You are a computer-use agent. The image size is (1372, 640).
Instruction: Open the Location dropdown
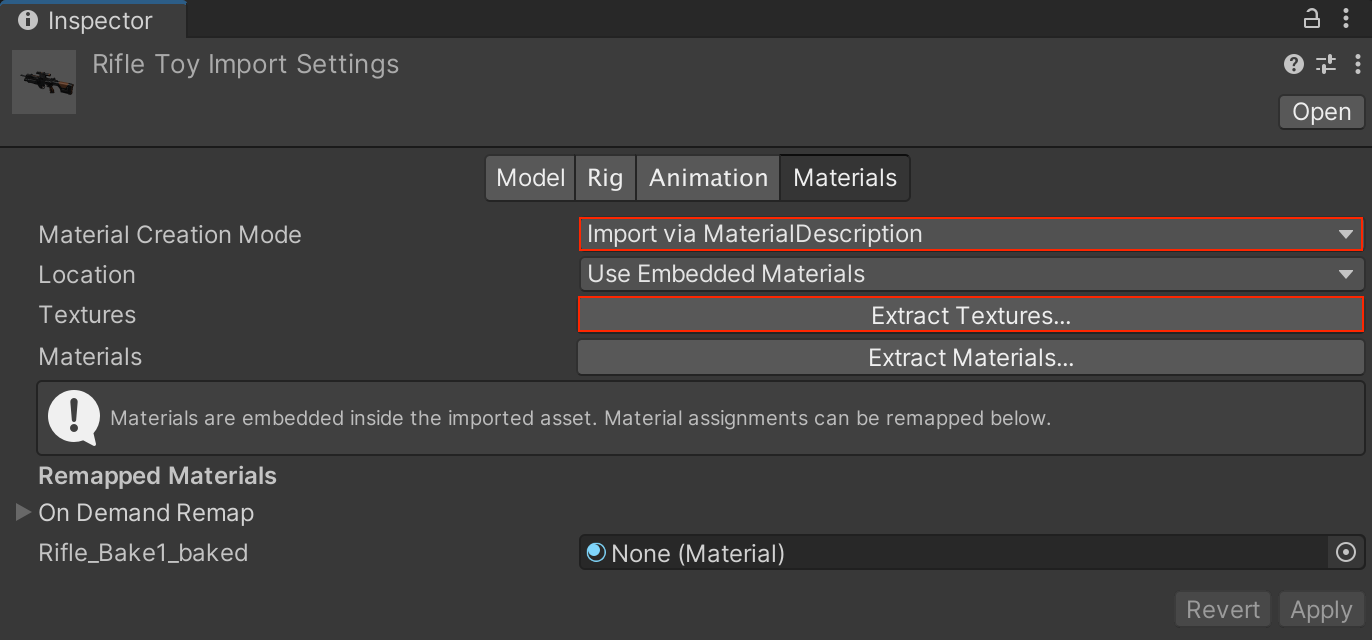pos(970,274)
